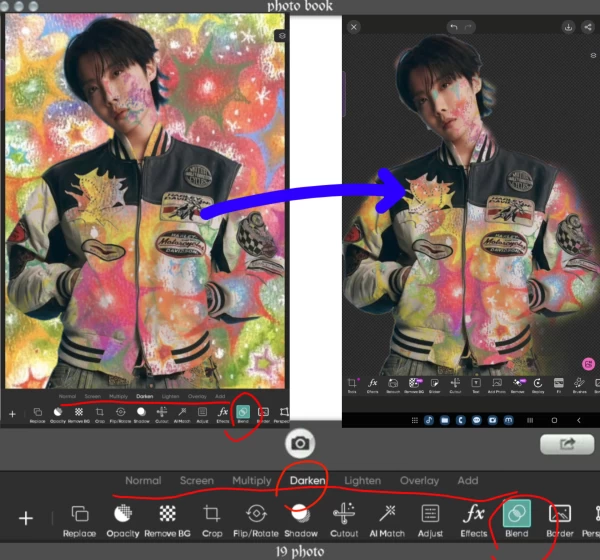
Task: Select Add blend mode in the large bottom row
Action: [x=468, y=480]
